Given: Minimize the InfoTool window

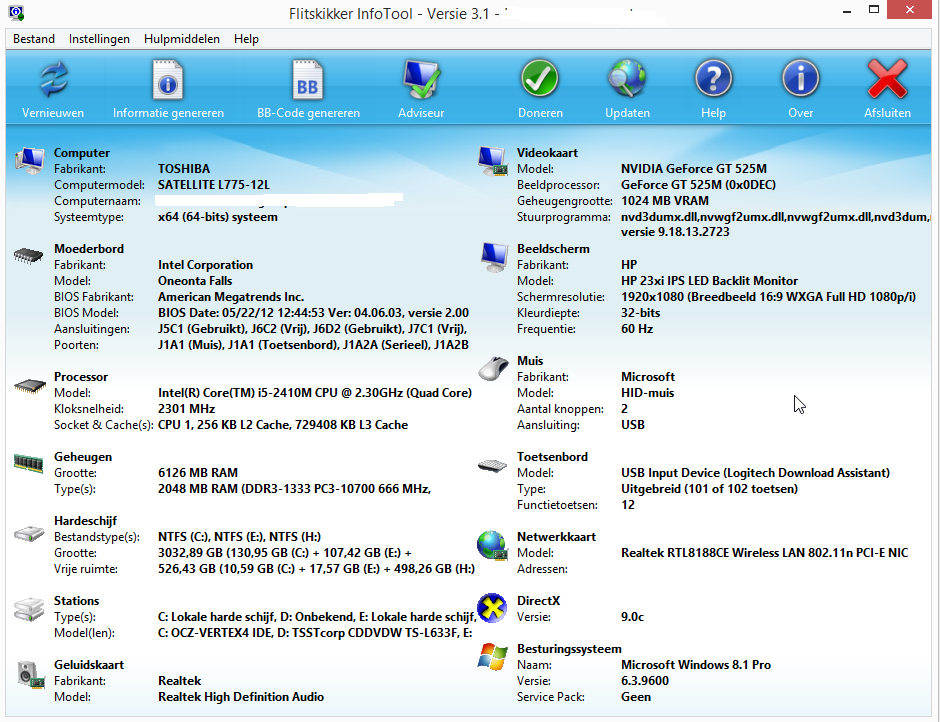Looking at the screenshot, I should pos(847,11).
